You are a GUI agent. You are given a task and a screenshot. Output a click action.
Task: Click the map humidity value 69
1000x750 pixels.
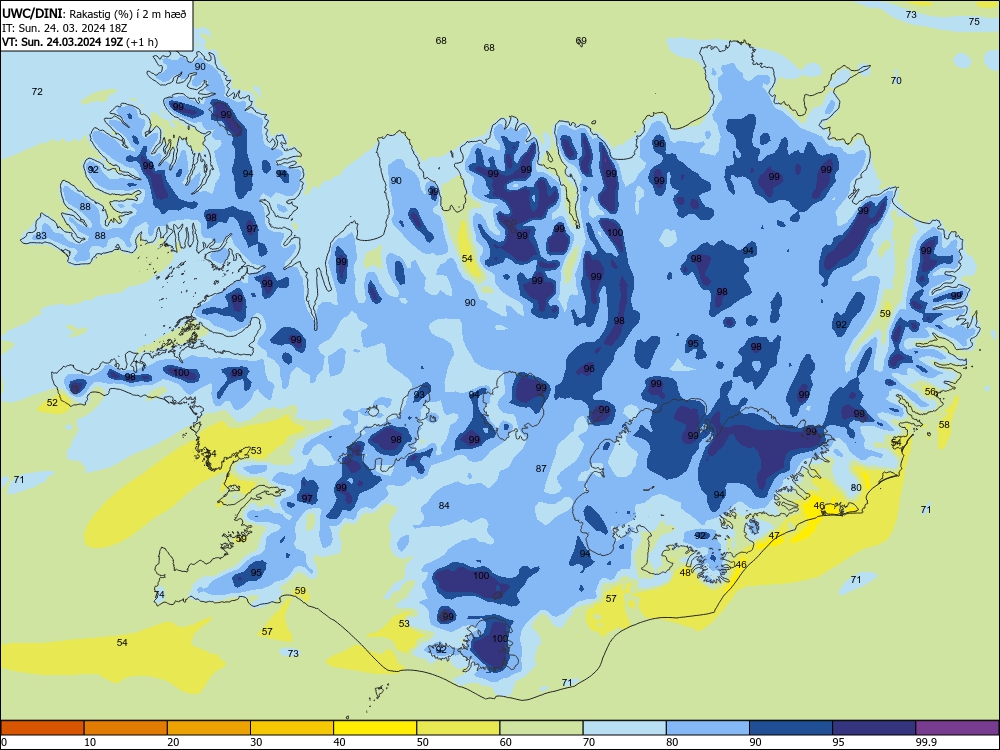[581, 41]
